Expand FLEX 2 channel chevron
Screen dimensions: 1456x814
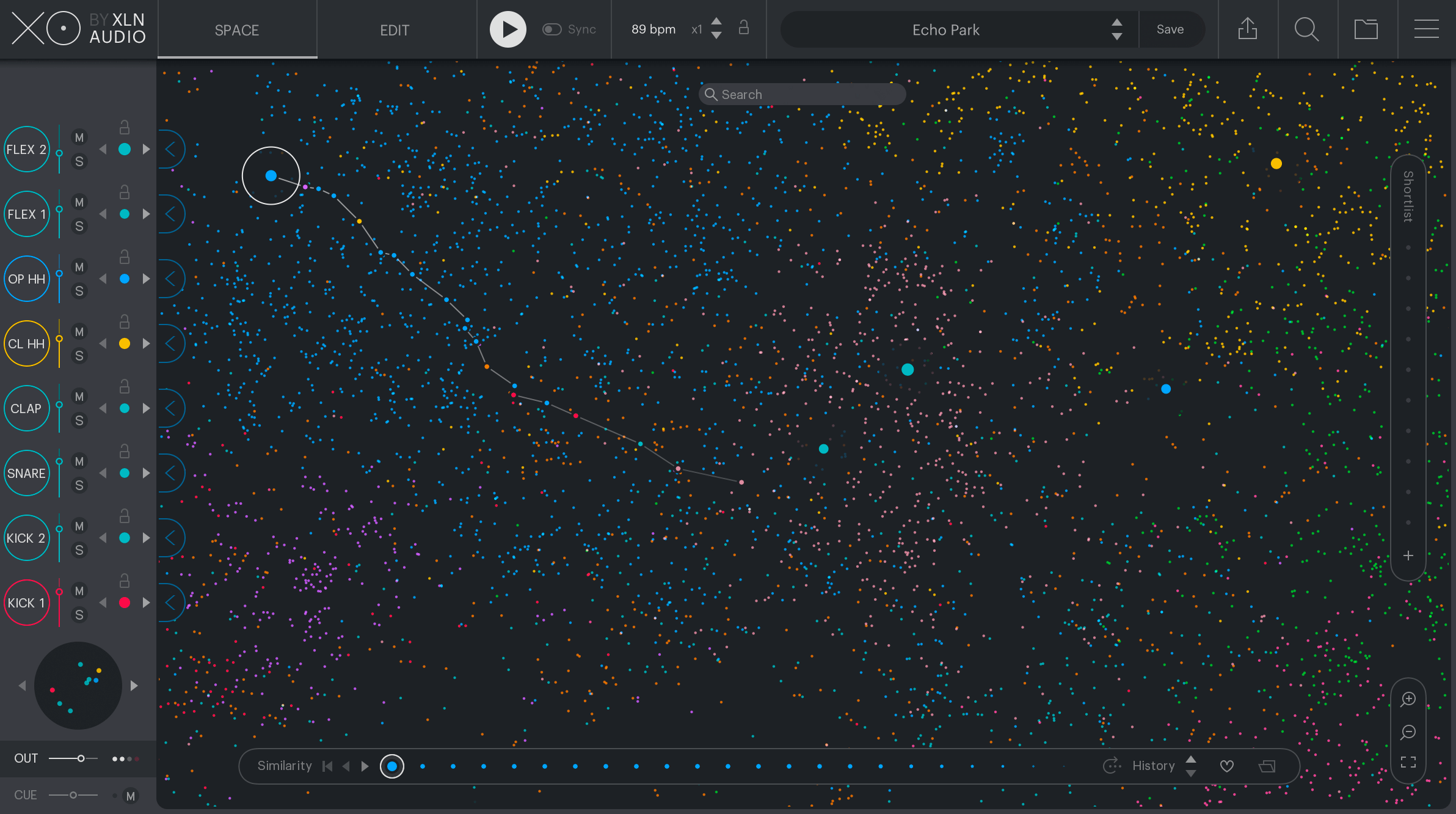(171, 149)
